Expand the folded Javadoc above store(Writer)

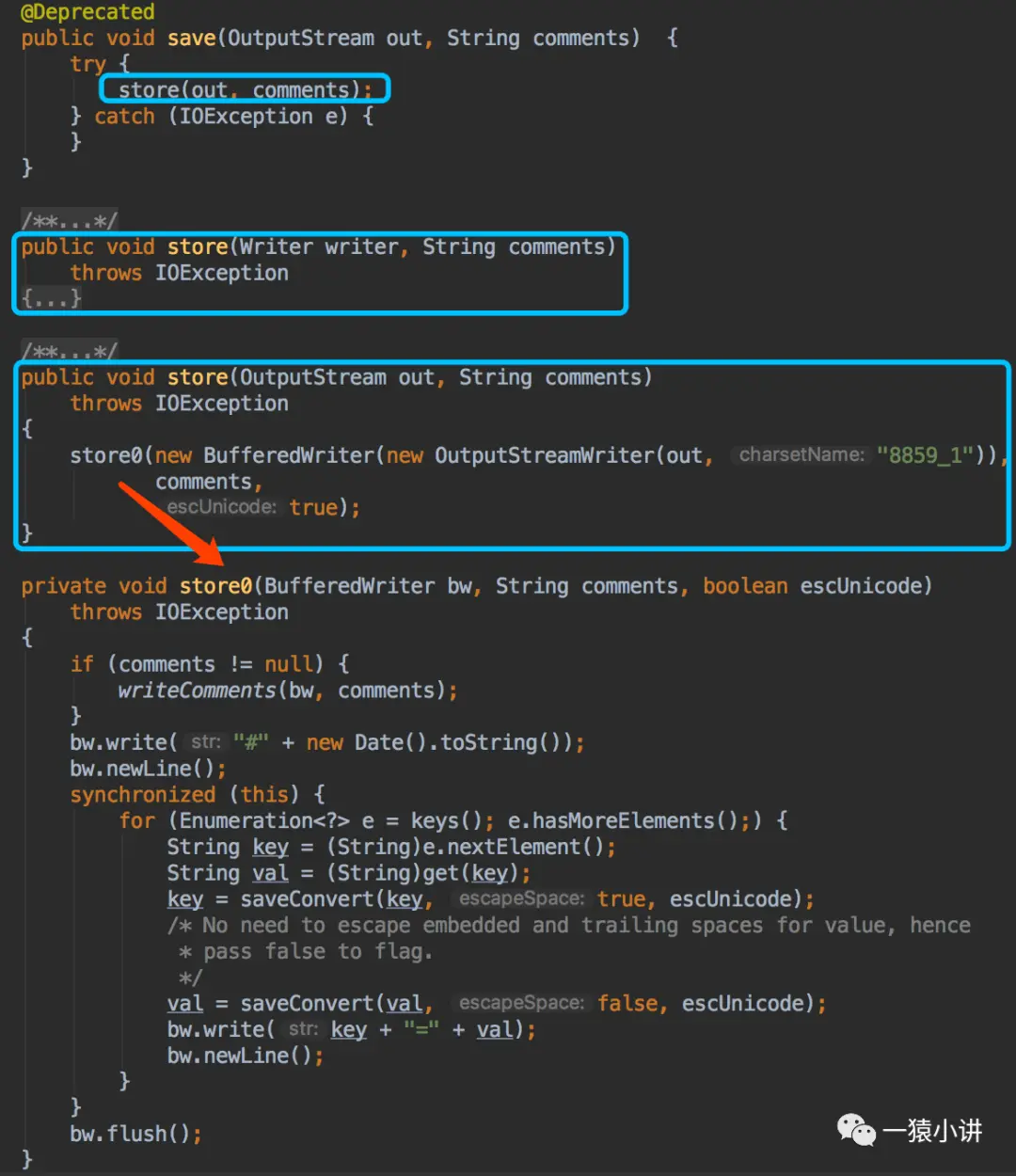pyautogui.click(x=70, y=221)
